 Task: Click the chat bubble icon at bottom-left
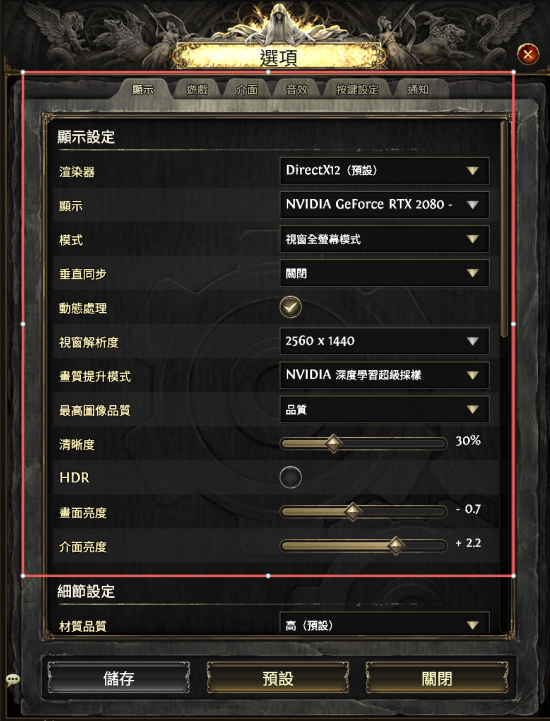point(13,680)
